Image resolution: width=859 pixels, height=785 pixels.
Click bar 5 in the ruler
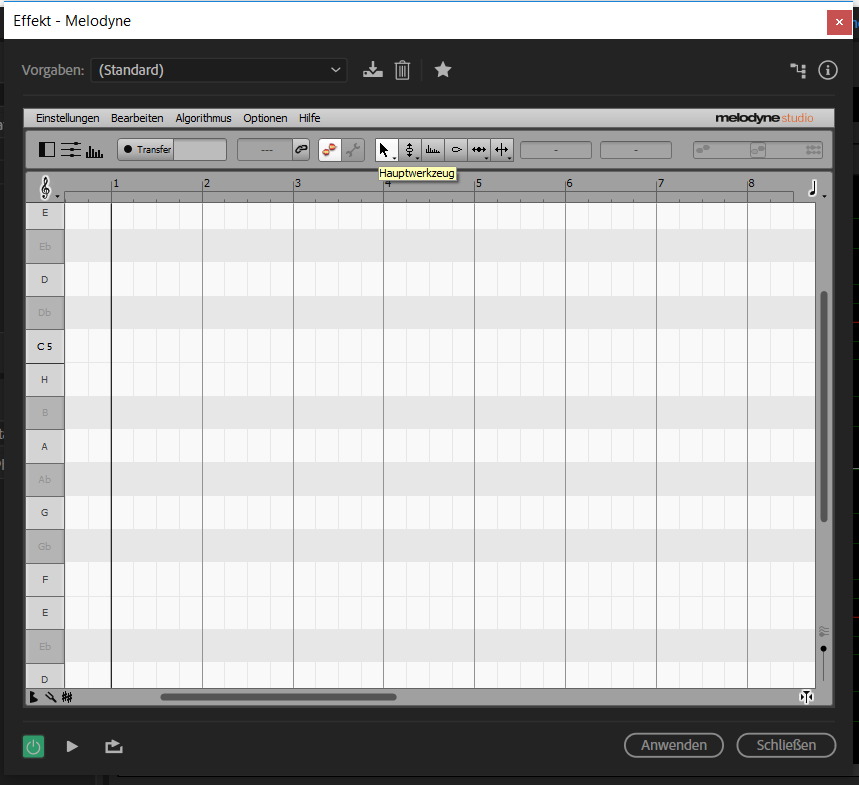(478, 184)
